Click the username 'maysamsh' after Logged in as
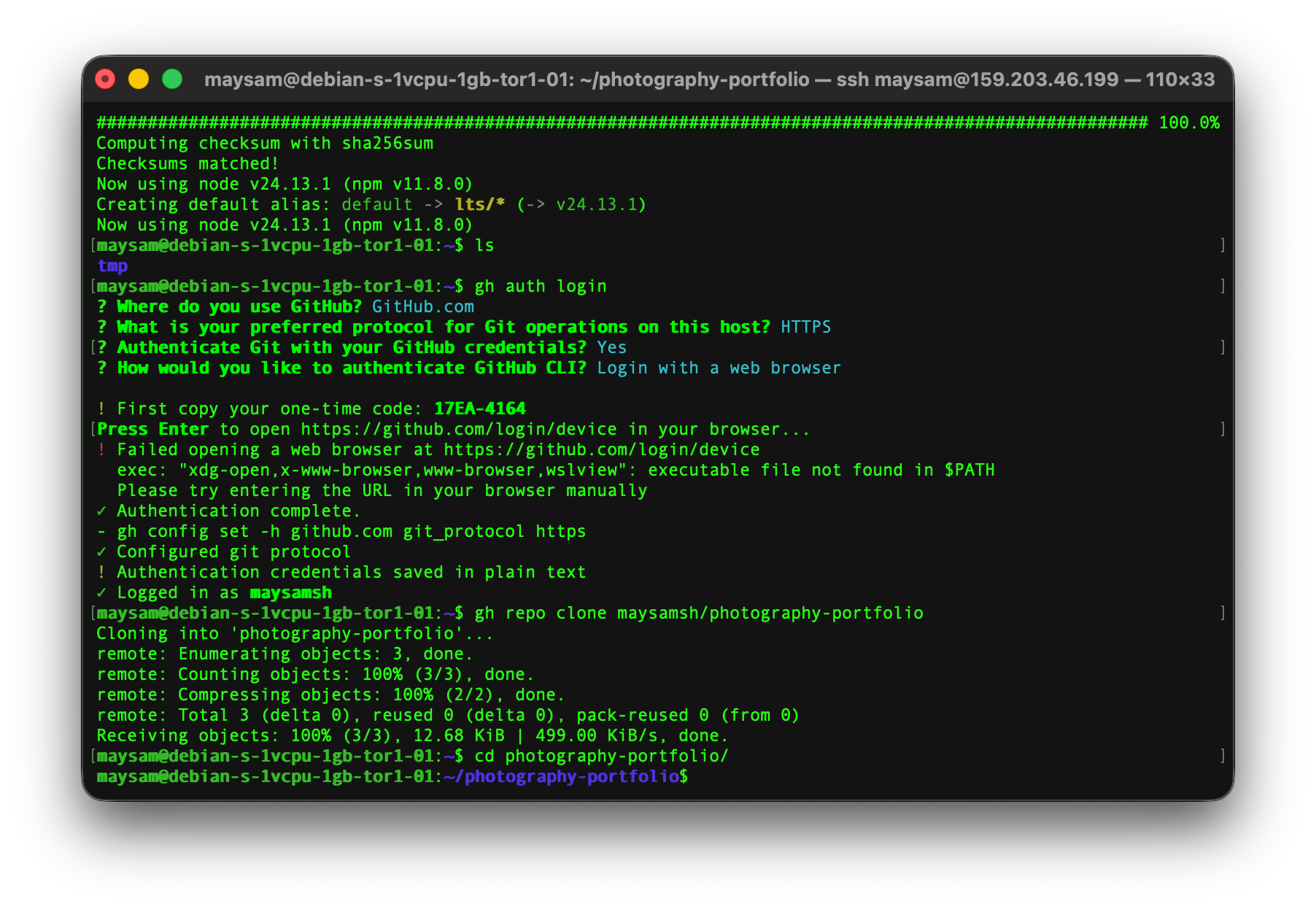The height and width of the screenshot is (909, 1316). click(x=290, y=592)
